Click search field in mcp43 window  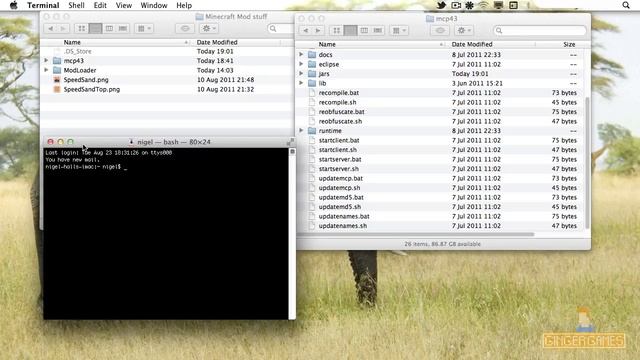540,30
